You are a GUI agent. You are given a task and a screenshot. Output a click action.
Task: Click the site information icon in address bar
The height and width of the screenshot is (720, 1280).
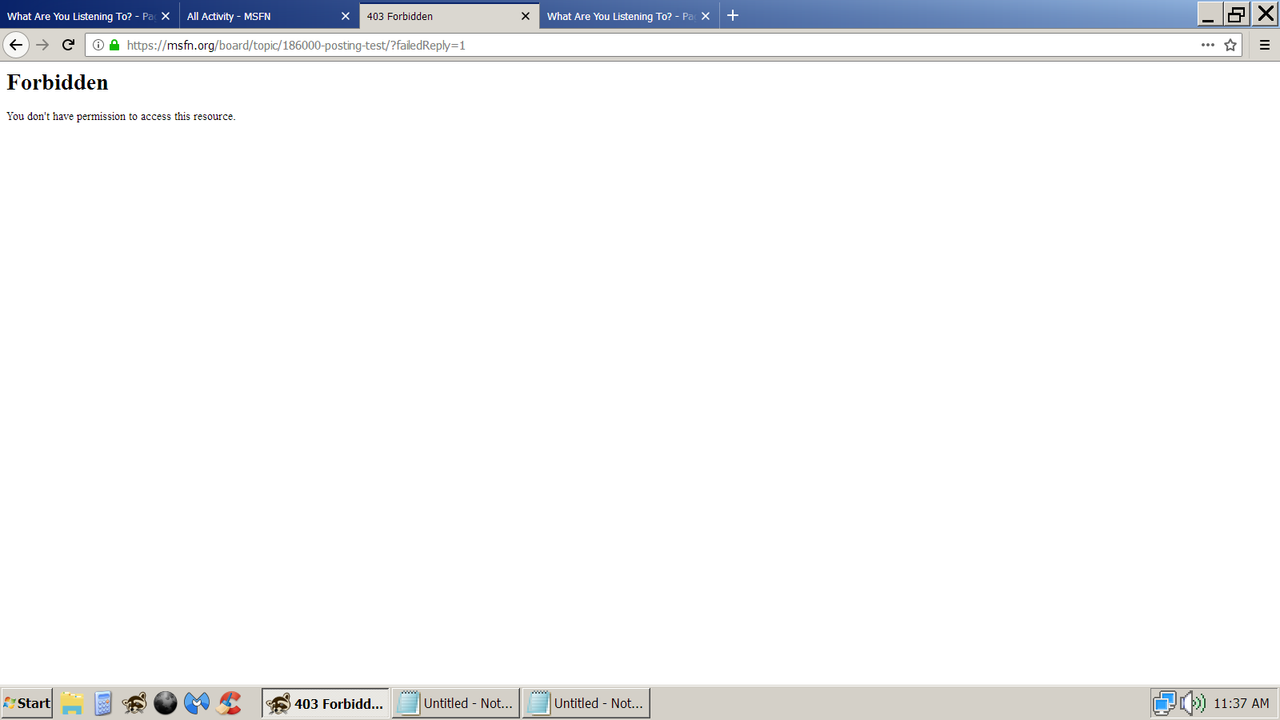[98, 45]
